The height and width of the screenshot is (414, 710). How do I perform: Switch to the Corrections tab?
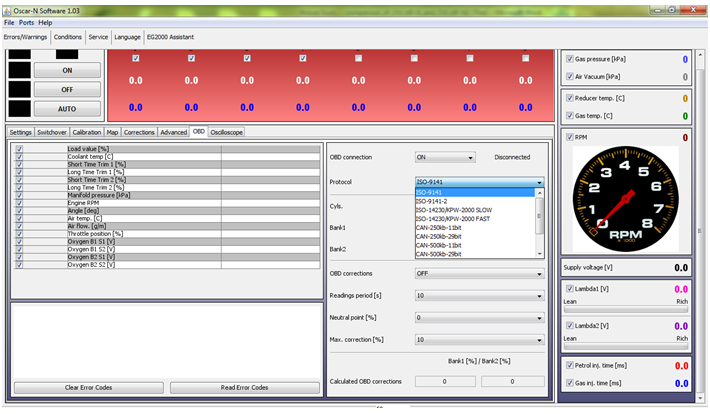pos(139,132)
